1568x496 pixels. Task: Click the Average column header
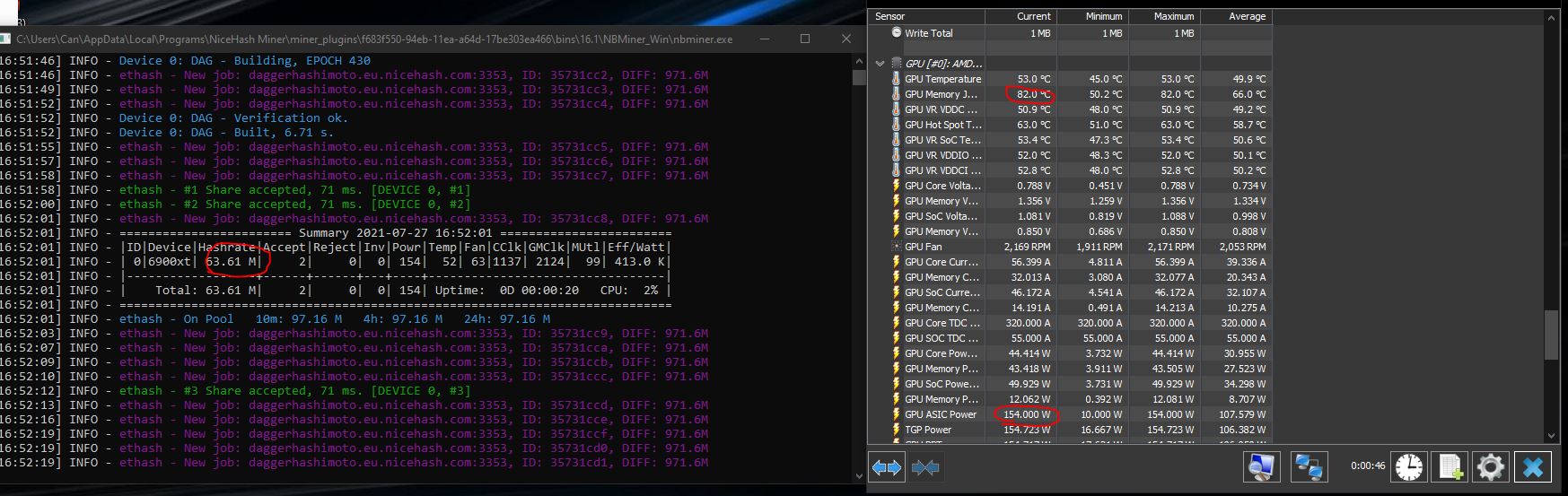pyautogui.click(x=1235, y=16)
